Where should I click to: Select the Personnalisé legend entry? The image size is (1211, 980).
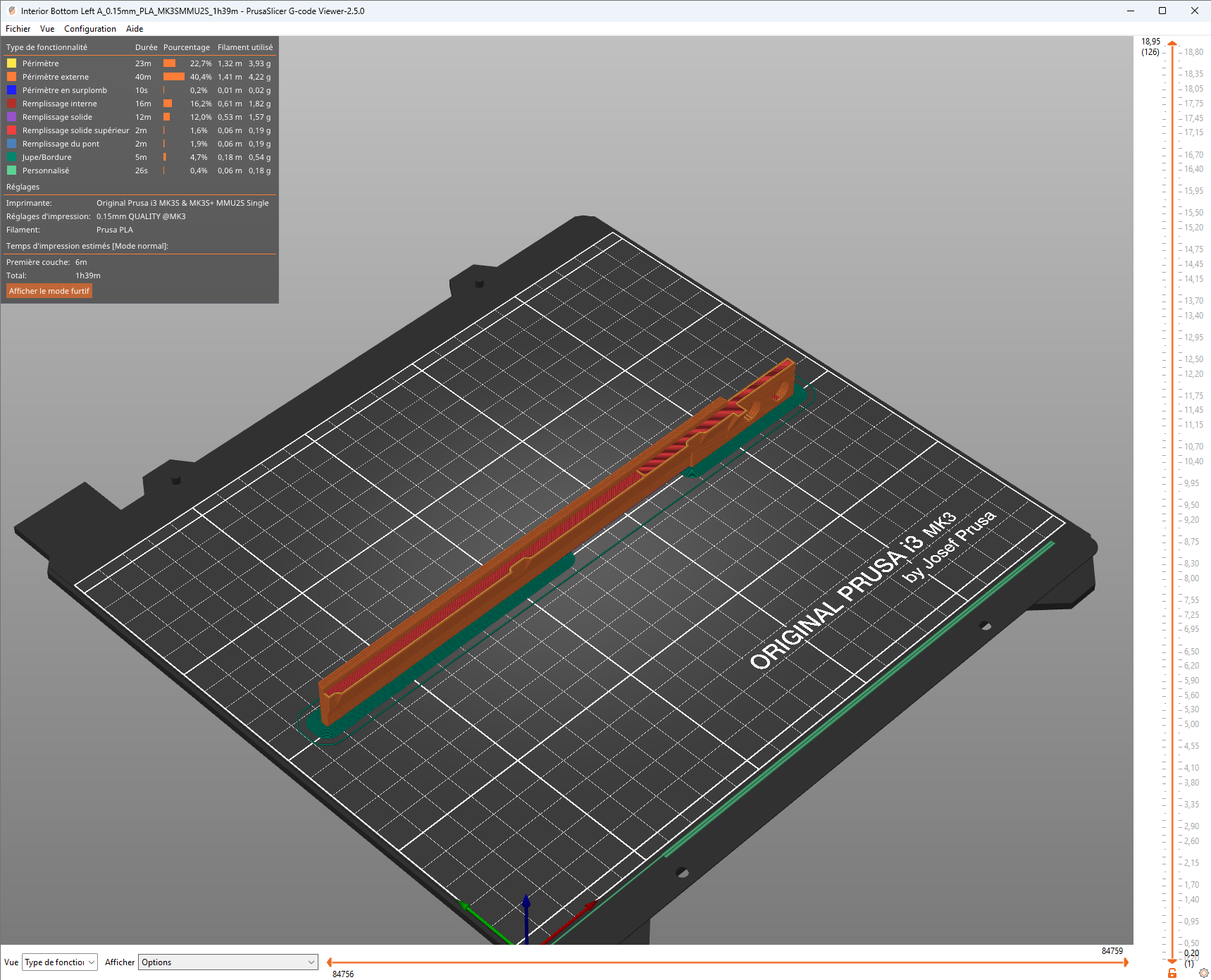tap(46, 170)
